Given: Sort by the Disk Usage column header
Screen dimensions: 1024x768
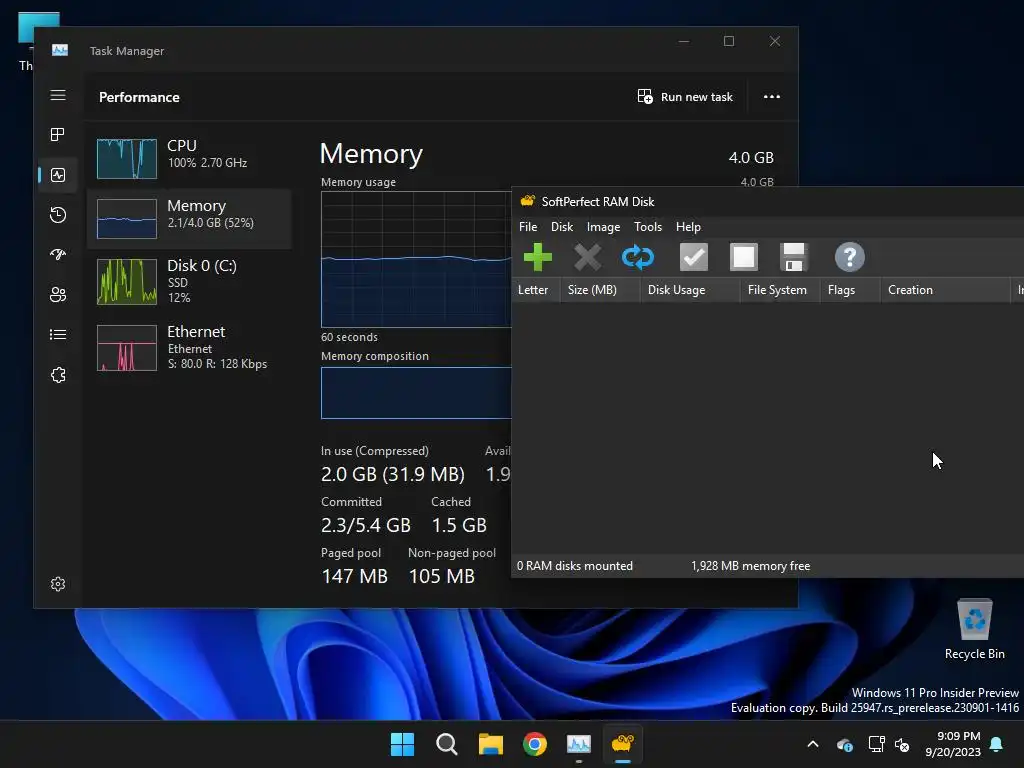Looking at the screenshot, I should pyautogui.click(x=690, y=290).
